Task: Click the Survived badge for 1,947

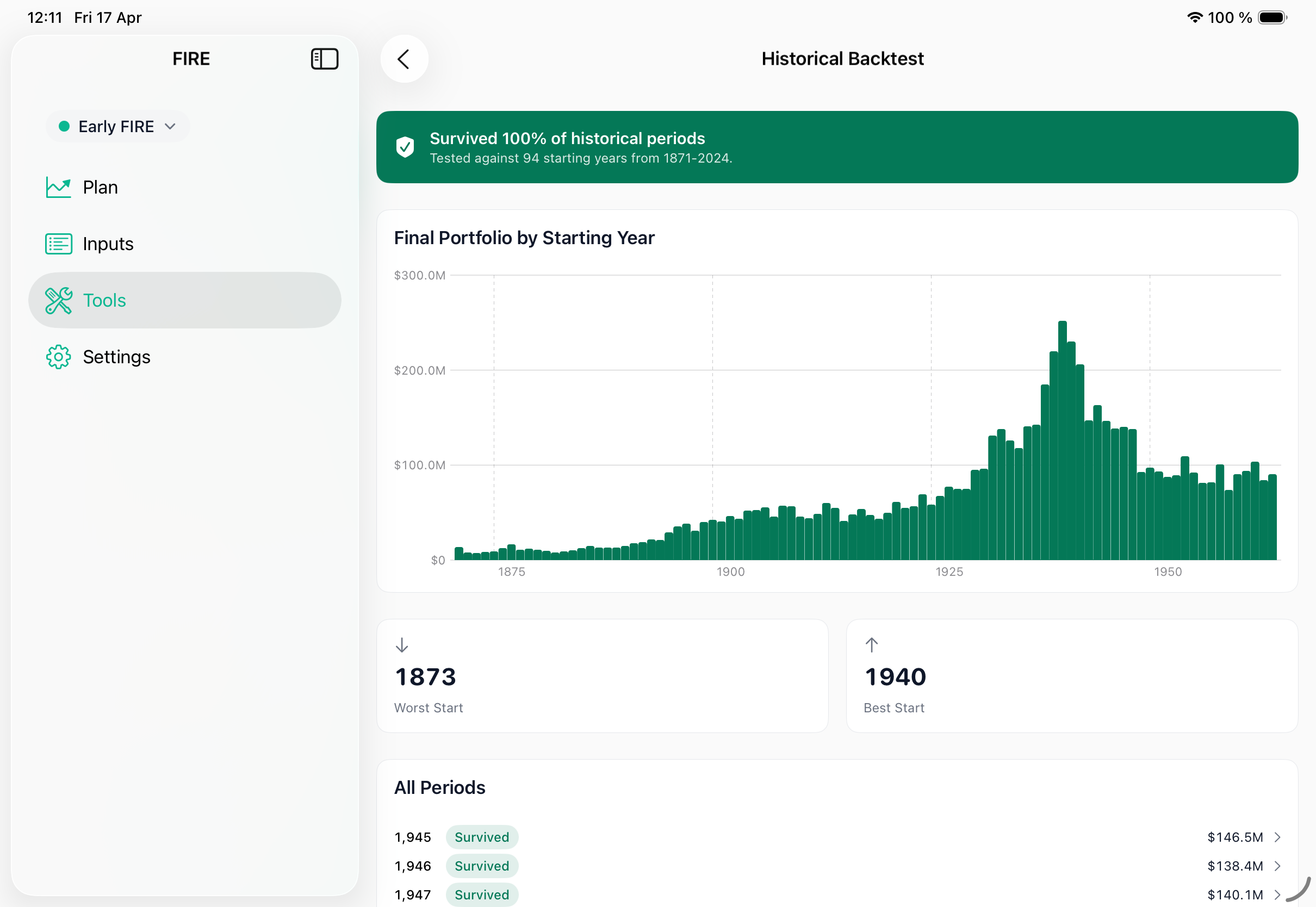Action: click(x=482, y=895)
